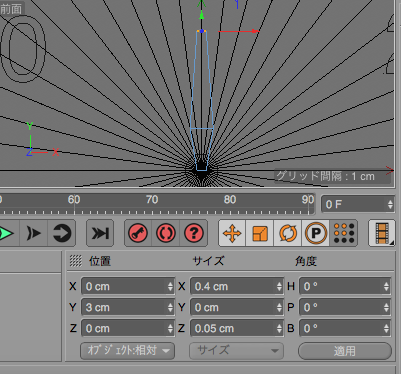
Task: Click size Y field 0 cm
Action: click(237, 307)
